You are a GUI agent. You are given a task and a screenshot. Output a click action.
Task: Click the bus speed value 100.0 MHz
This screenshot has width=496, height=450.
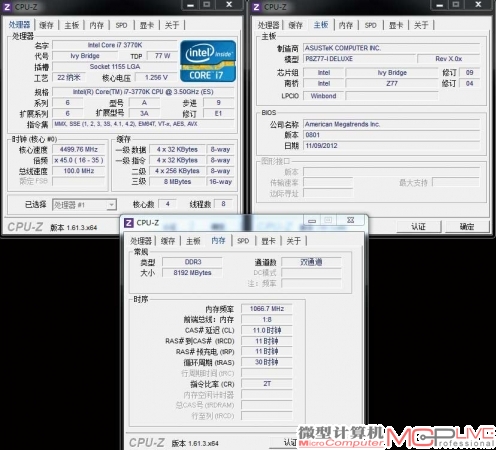79,171
